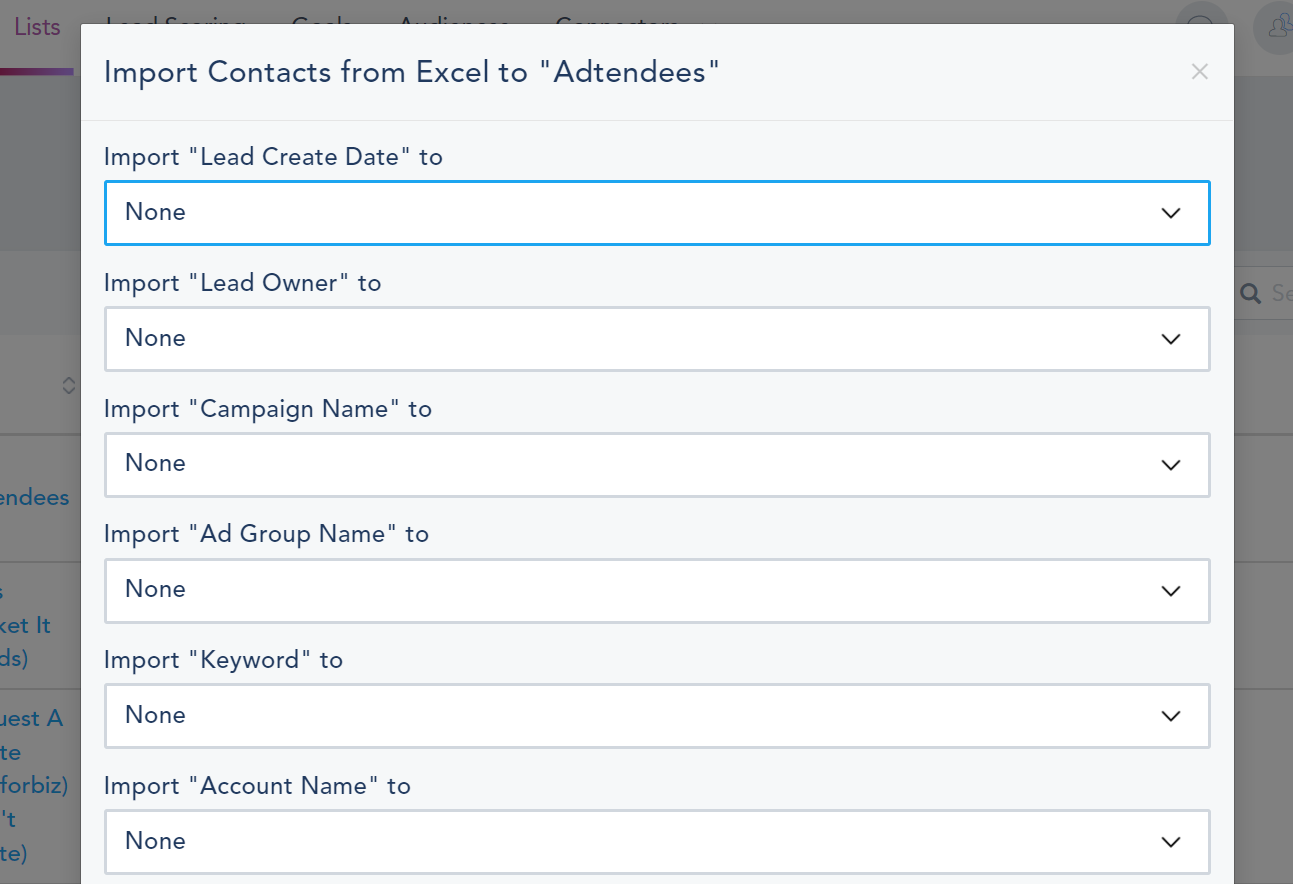The width and height of the screenshot is (1293, 884).
Task: Switch to the Lists tab
Action: (37, 26)
